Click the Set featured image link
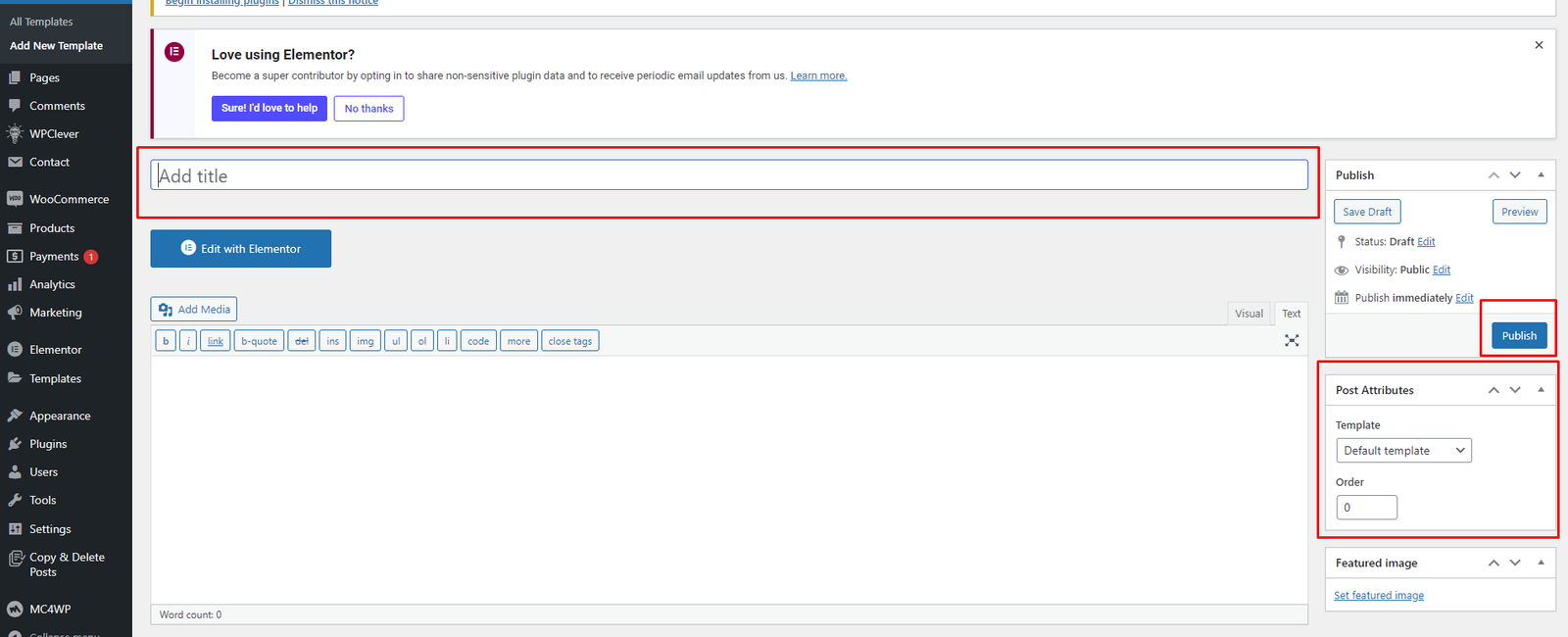 click(x=1378, y=596)
